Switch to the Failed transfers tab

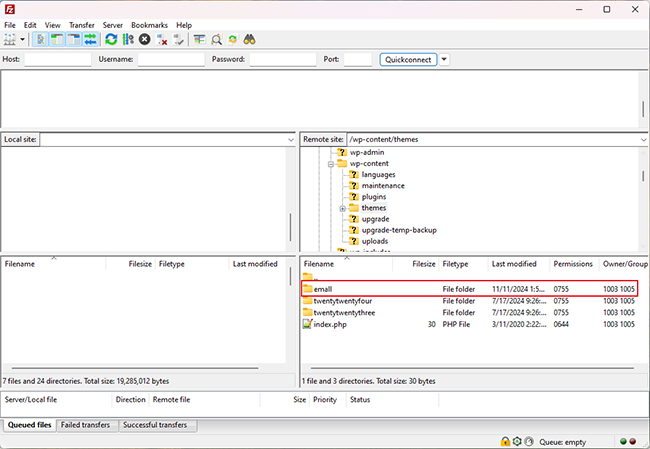tap(85, 425)
